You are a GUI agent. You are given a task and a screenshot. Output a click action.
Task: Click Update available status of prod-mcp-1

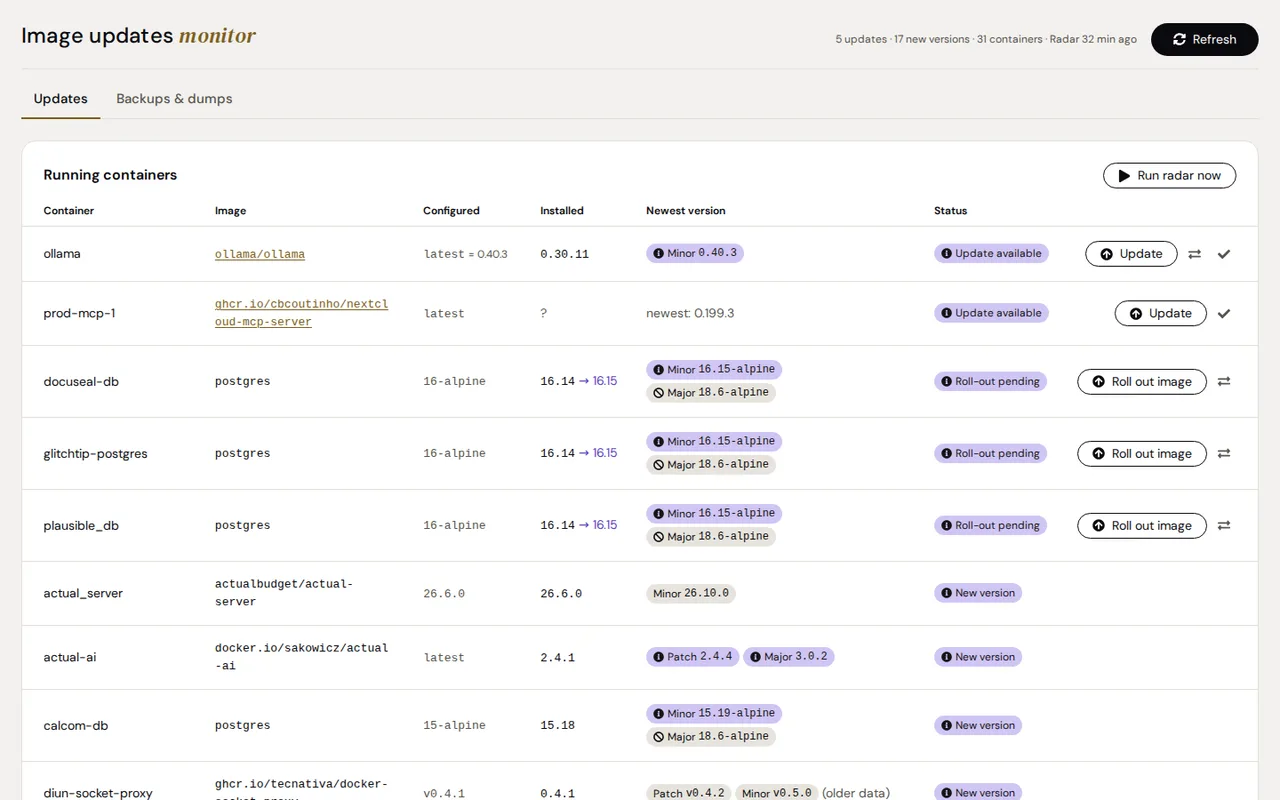point(991,313)
